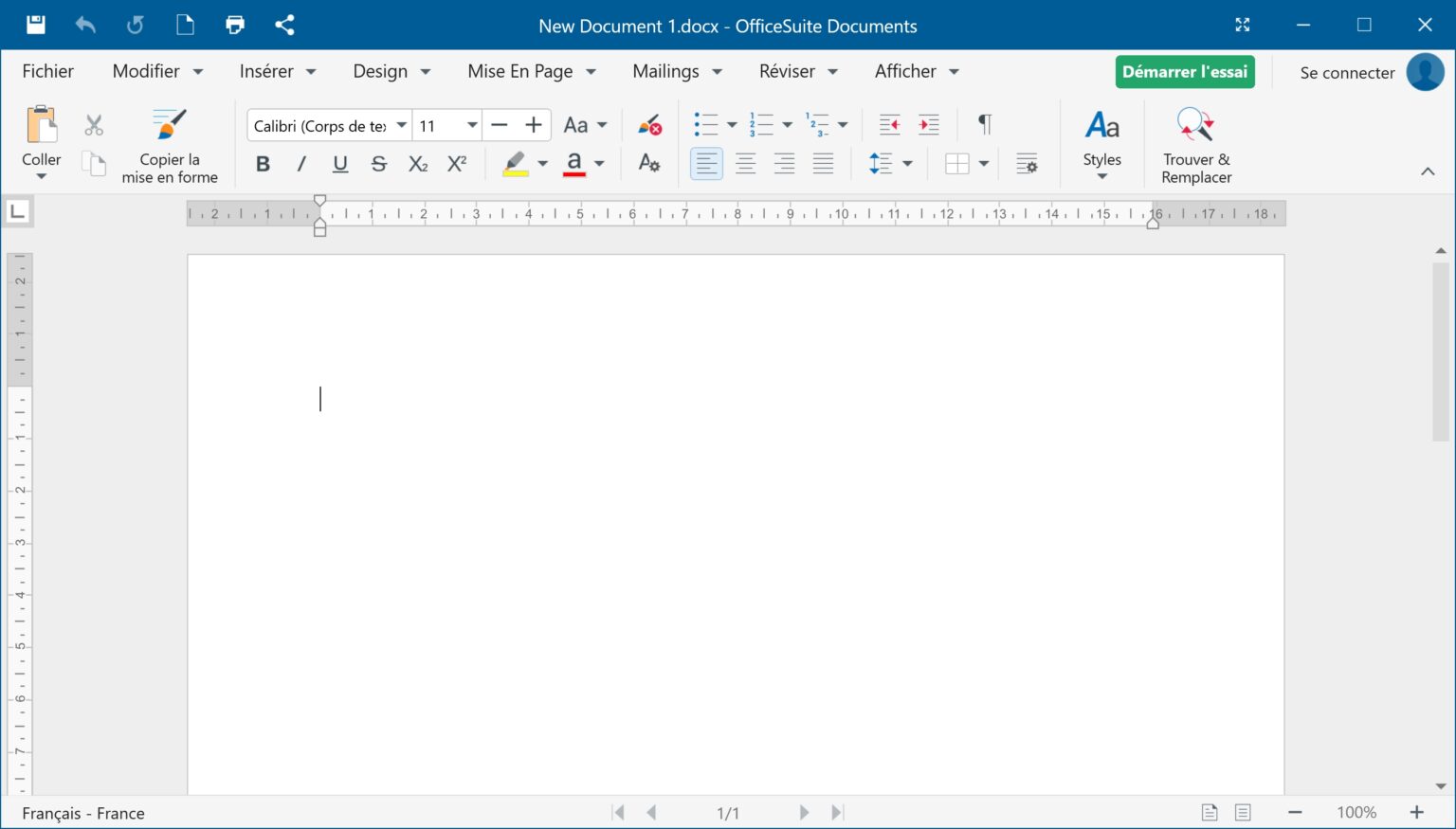
Task: Save the document with the floppy icon
Action: [x=35, y=25]
